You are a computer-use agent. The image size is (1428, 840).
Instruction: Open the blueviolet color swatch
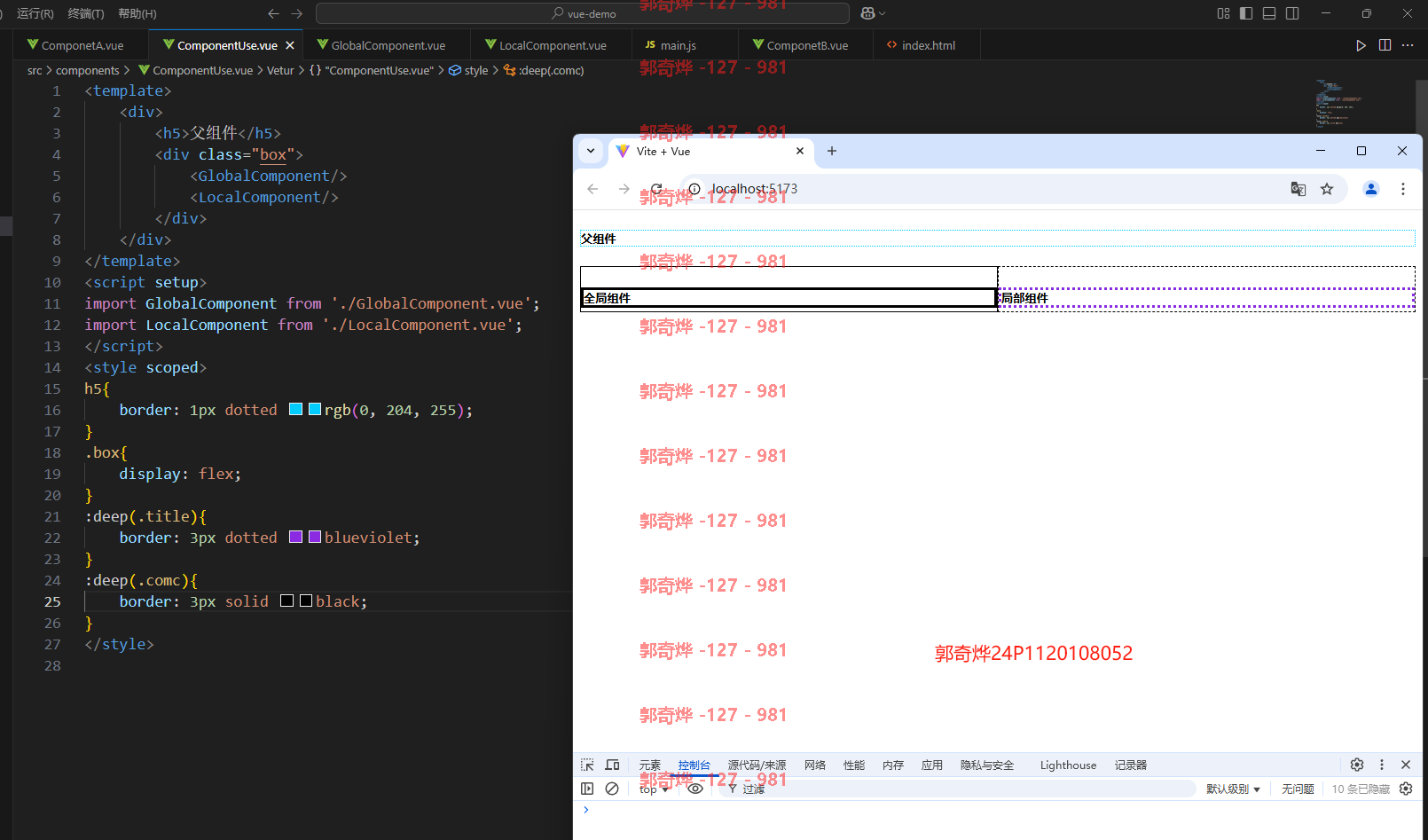tap(315, 538)
